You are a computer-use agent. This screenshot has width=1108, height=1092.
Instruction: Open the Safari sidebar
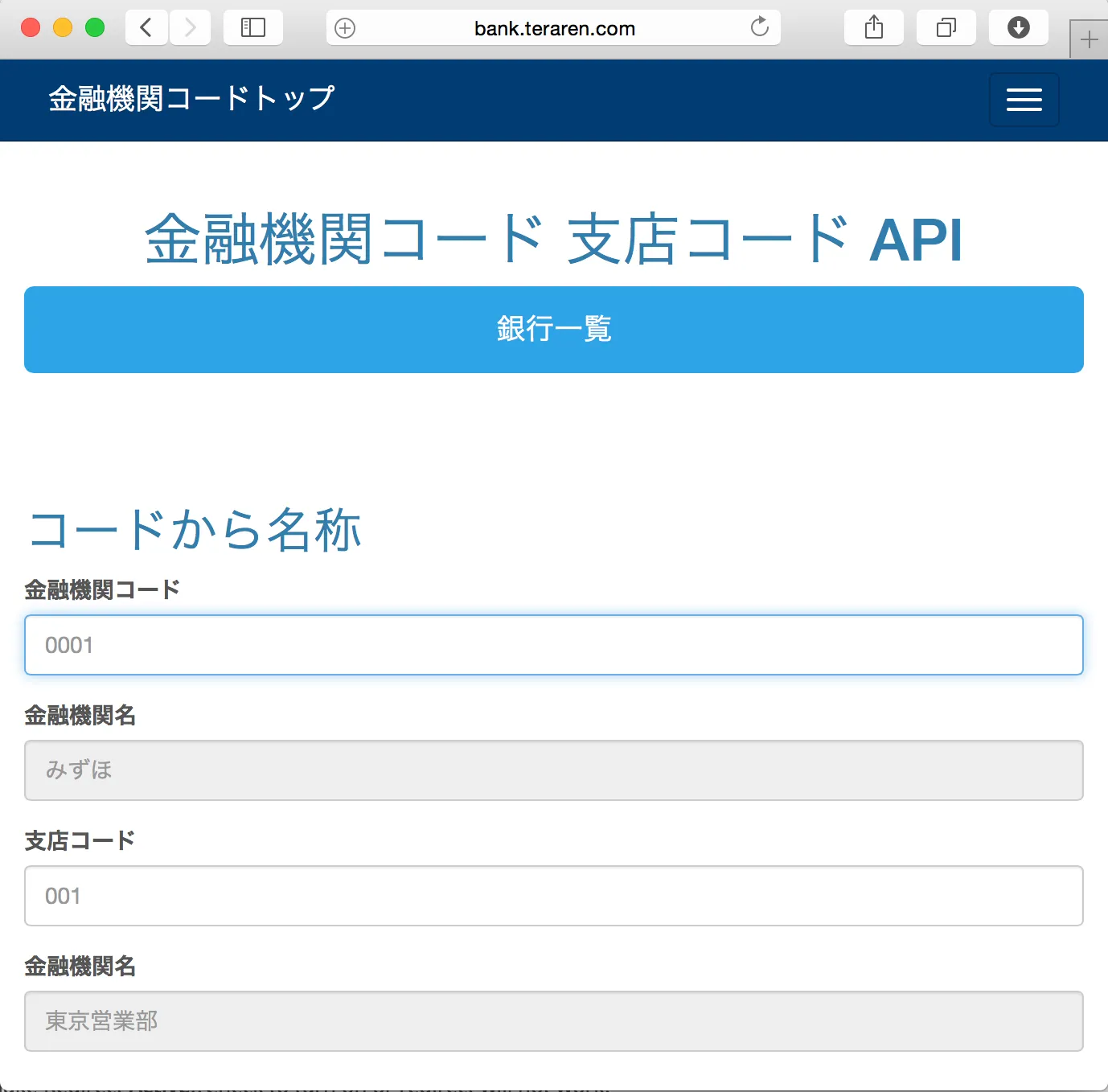pos(253,27)
